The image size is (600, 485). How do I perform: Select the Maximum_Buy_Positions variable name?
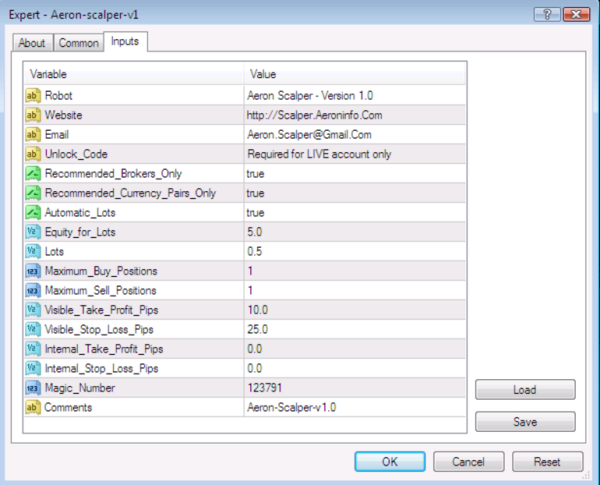tap(101, 271)
